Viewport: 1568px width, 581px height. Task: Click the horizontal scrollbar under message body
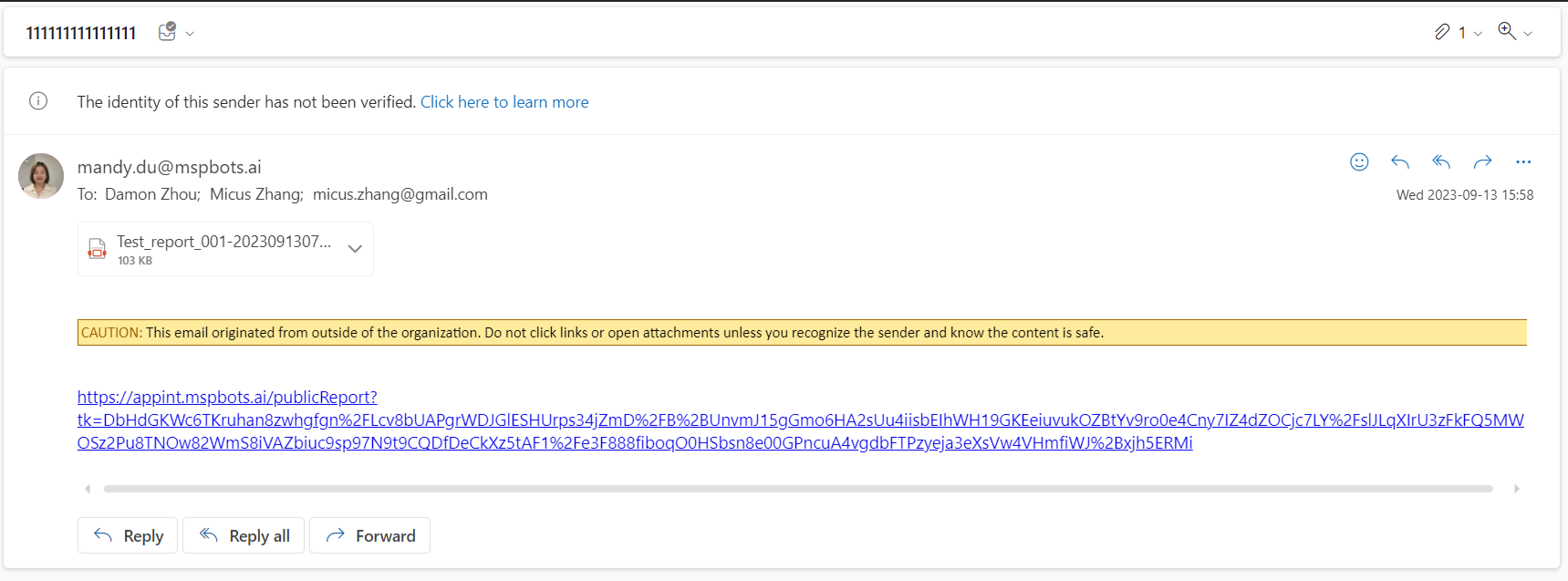click(x=797, y=489)
